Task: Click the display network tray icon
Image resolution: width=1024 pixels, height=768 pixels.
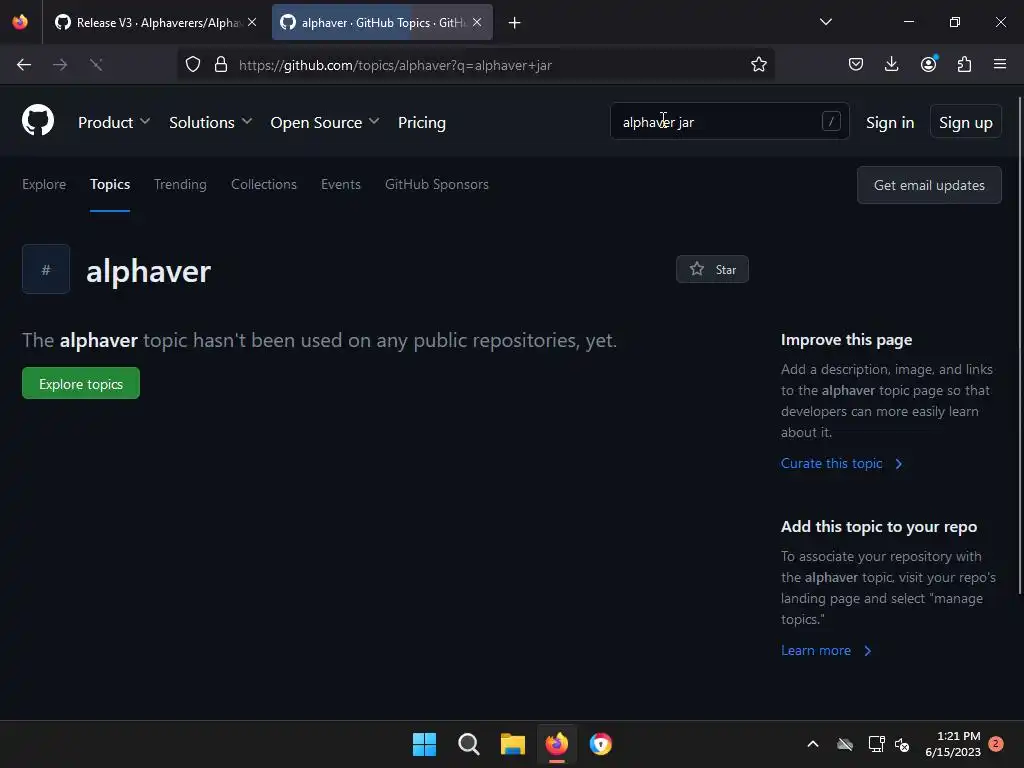Action: (x=876, y=744)
